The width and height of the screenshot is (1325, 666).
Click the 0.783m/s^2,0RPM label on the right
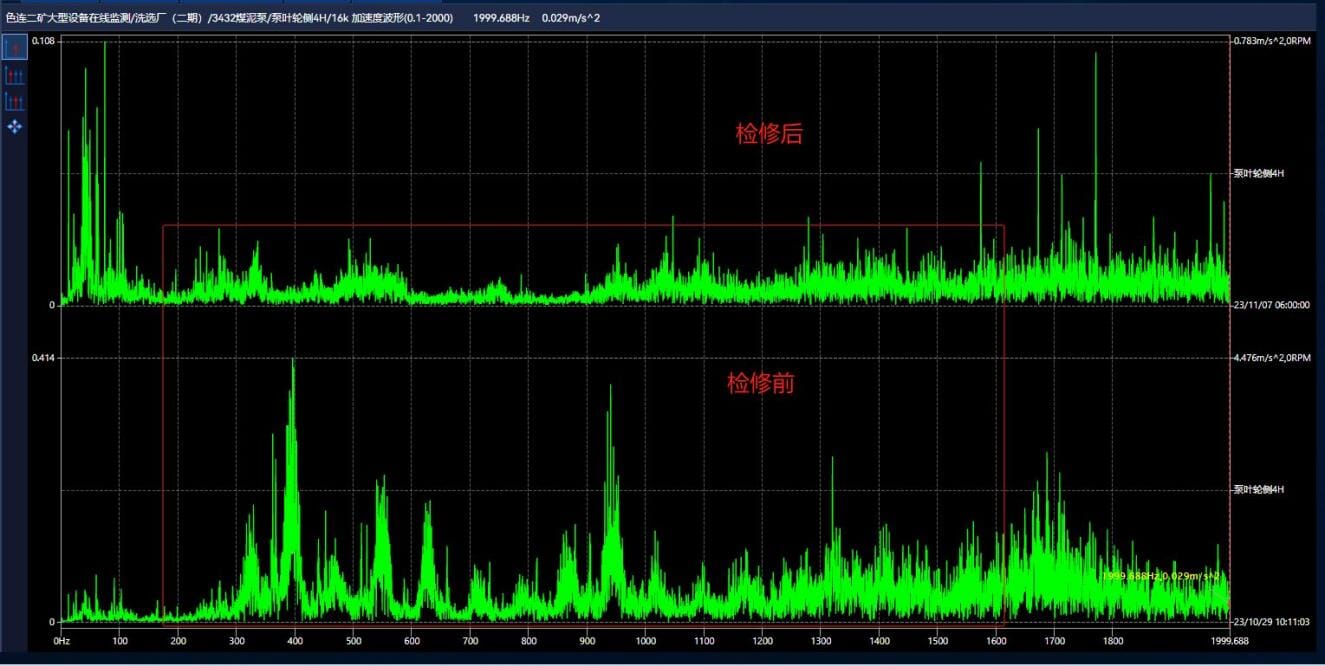coord(1270,41)
